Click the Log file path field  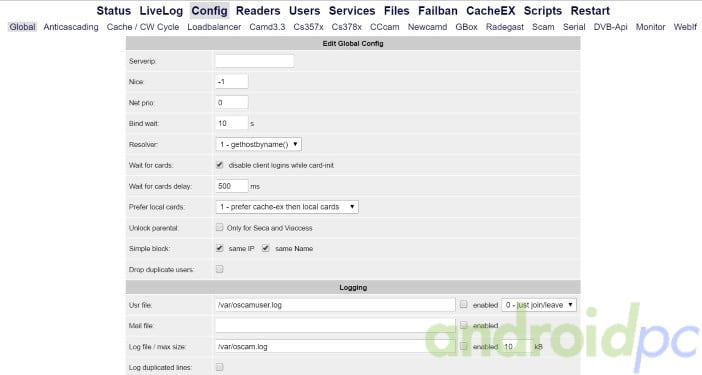point(335,346)
